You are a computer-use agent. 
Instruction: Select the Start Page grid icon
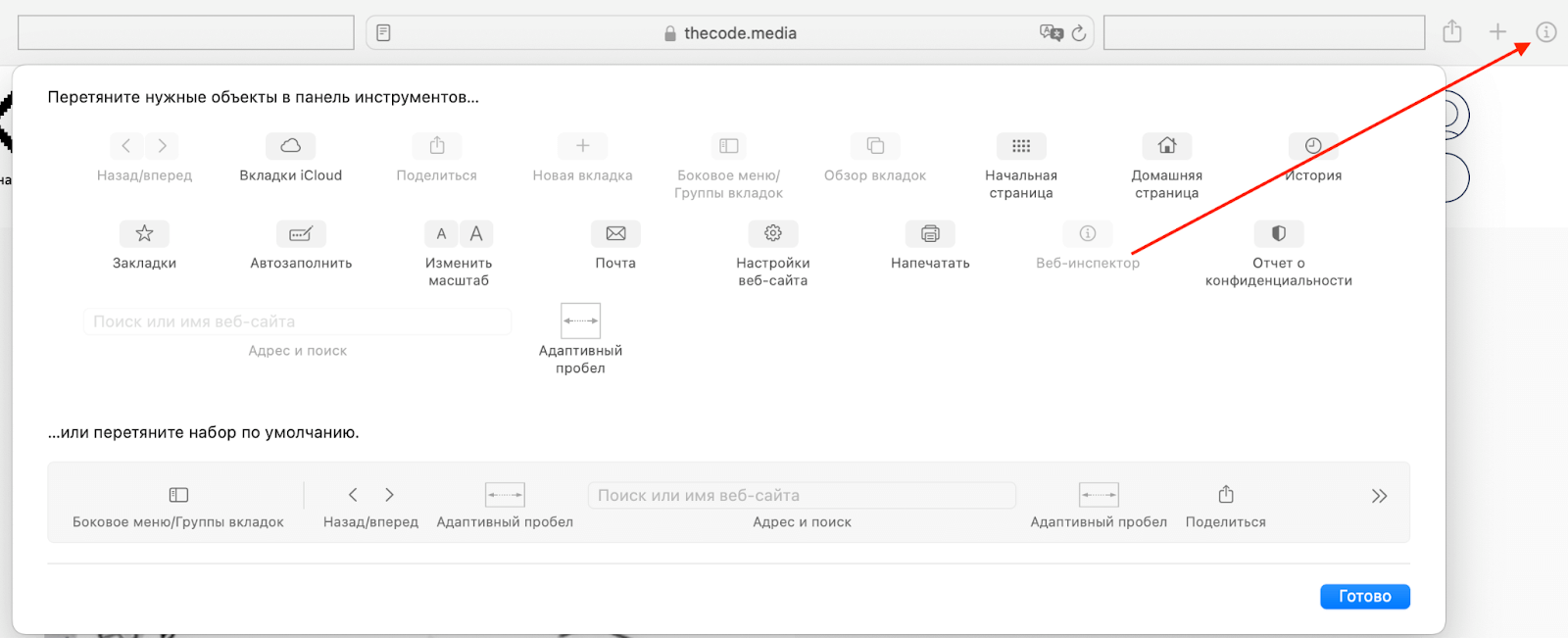pyautogui.click(x=1021, y=146)
